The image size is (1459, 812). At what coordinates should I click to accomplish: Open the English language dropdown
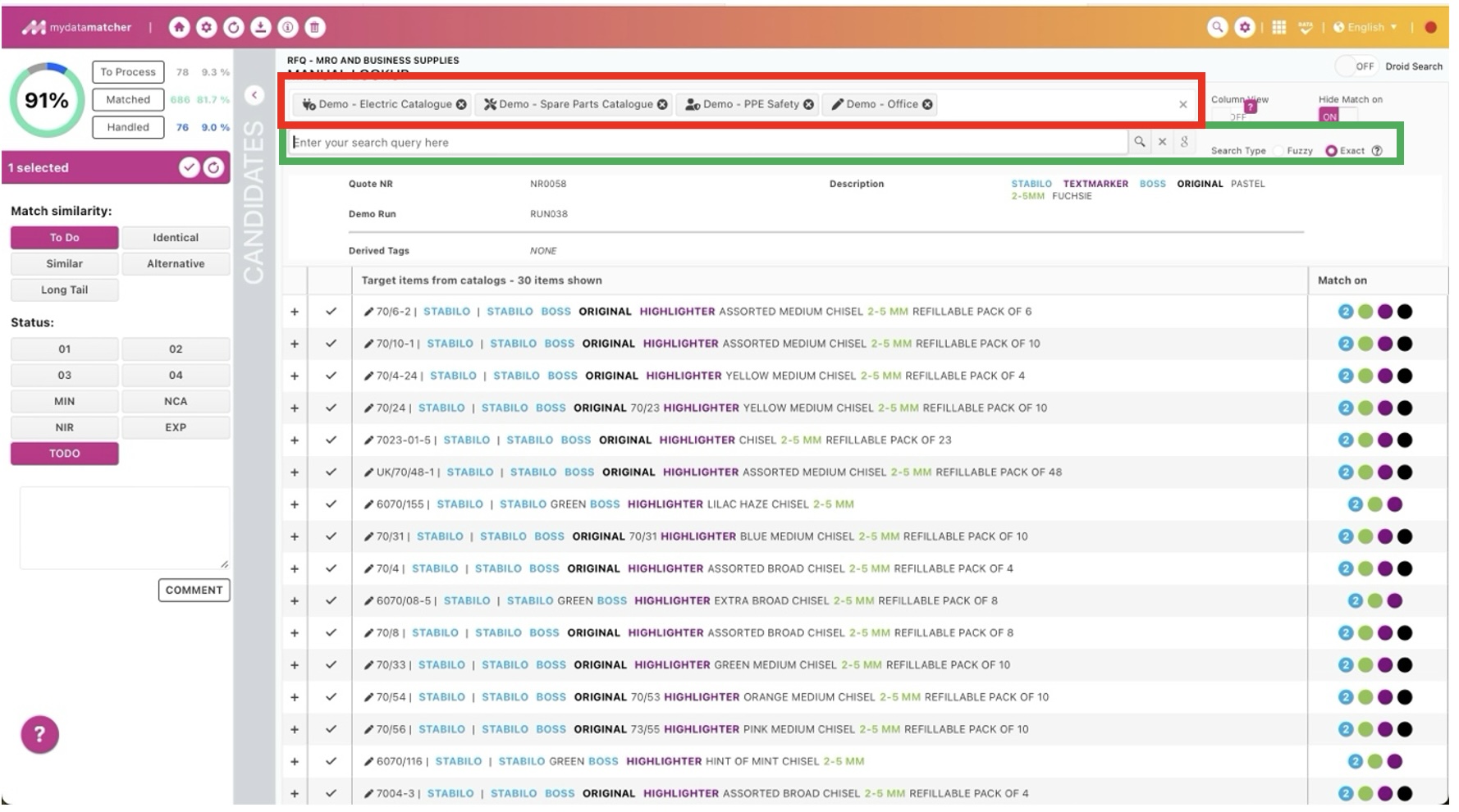point(1365,27)
